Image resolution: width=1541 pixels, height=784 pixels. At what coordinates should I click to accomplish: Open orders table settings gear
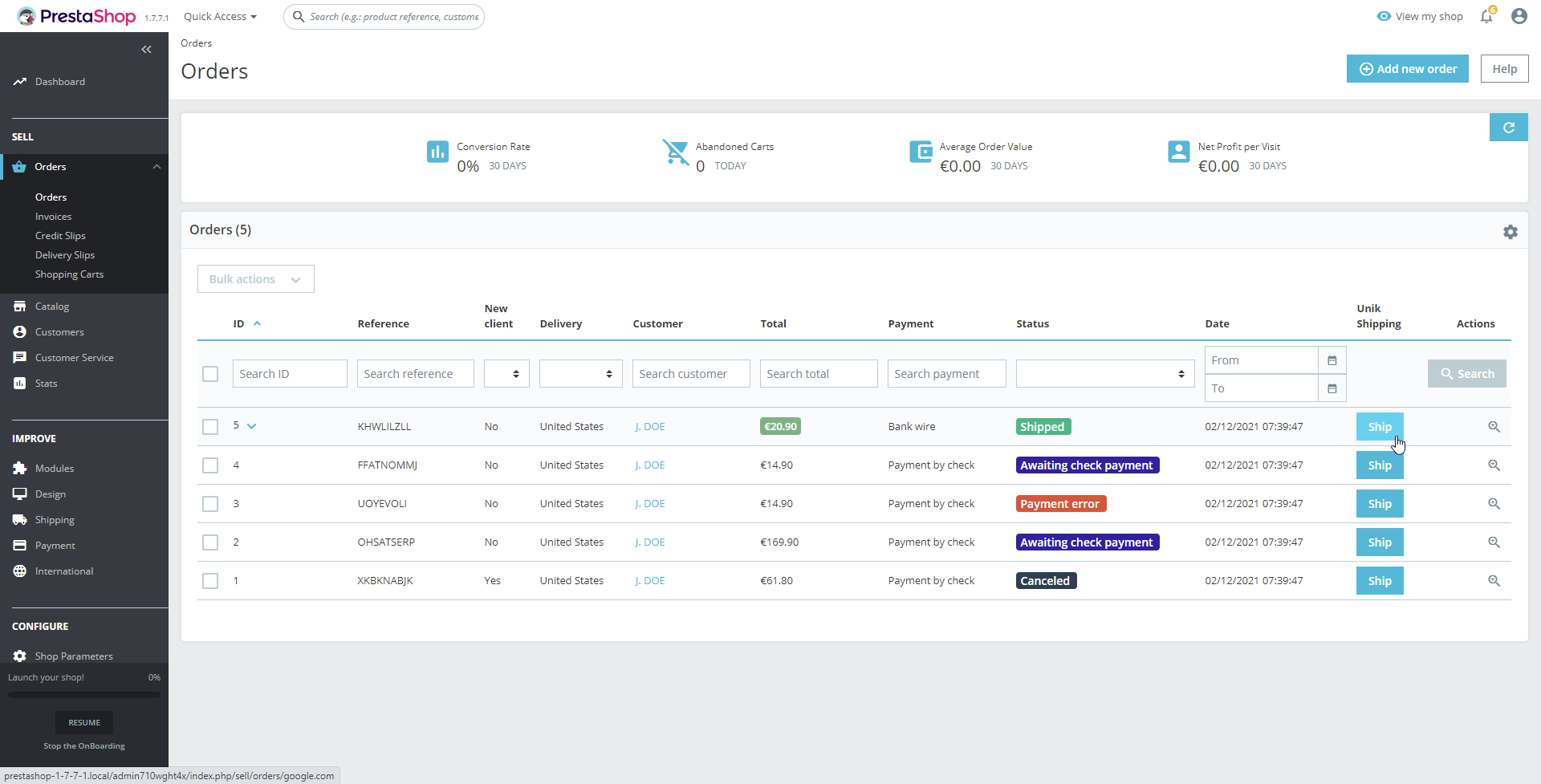(x=1510, y=232)
